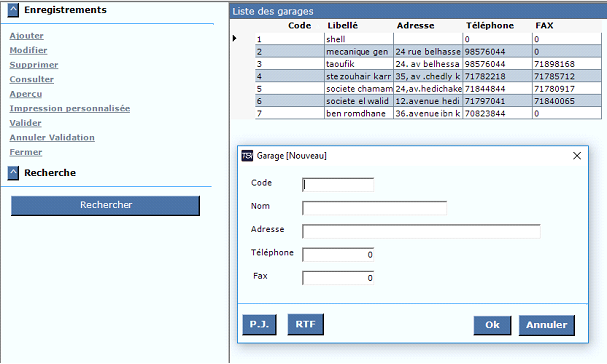Select the 'taoufik' cell
607x364 pixels.
359,64
